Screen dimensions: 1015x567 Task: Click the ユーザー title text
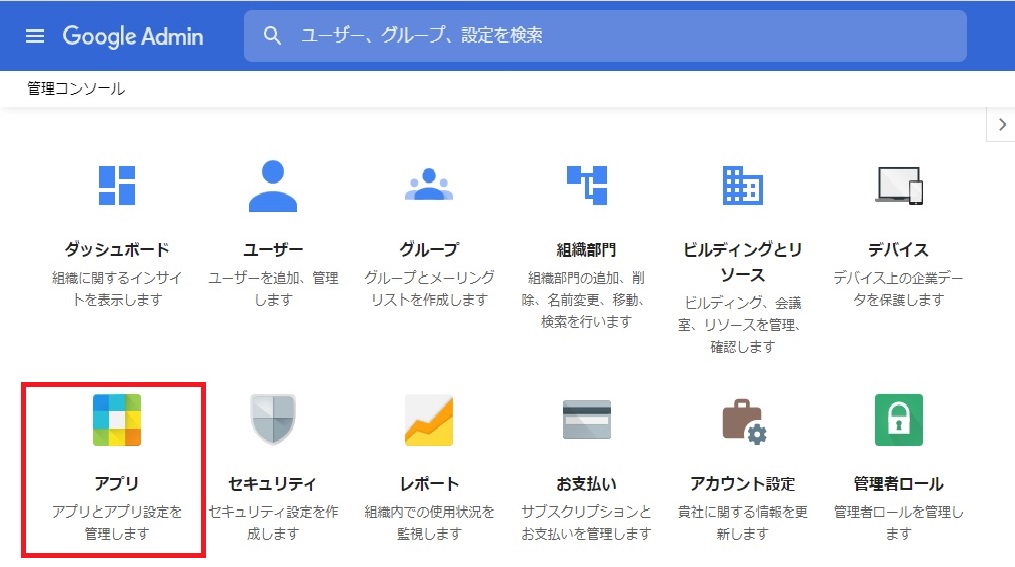(273, 249)
